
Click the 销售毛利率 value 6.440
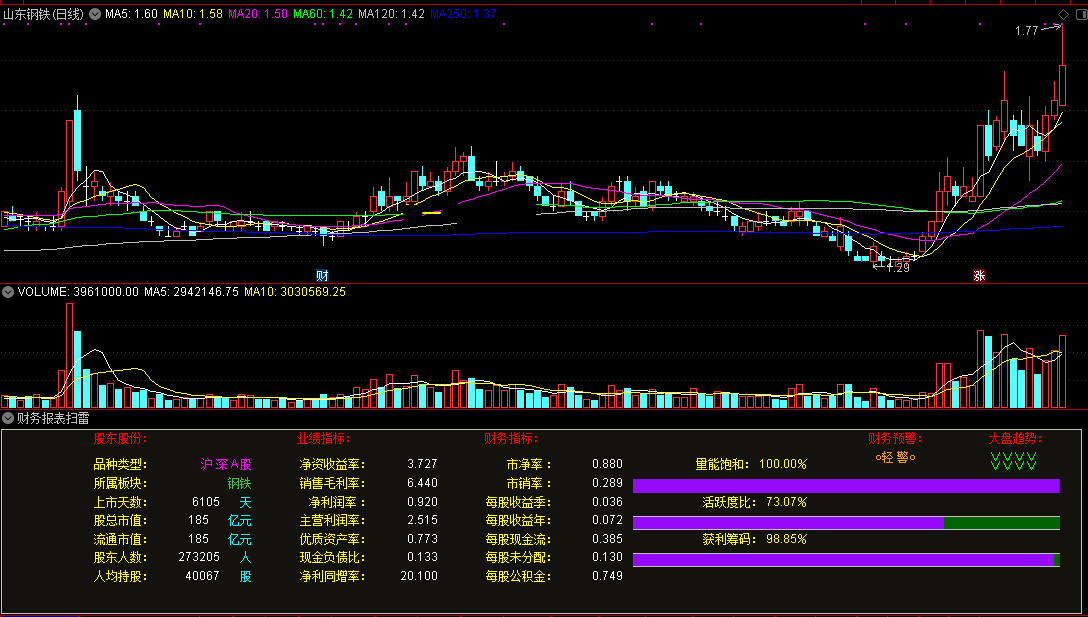[x=423, y=483]
